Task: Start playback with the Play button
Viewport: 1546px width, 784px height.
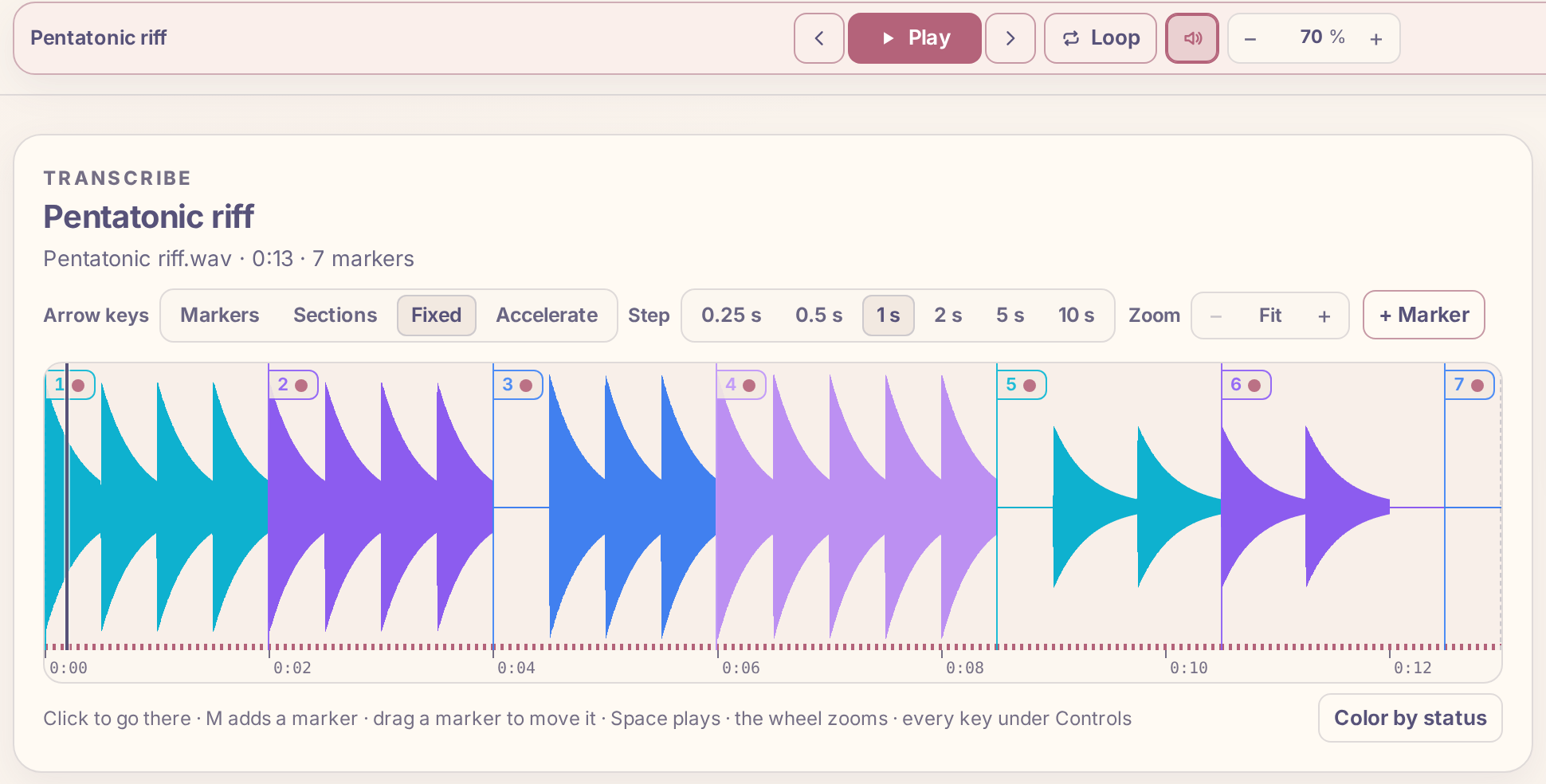Action: (x=914, y=38)
